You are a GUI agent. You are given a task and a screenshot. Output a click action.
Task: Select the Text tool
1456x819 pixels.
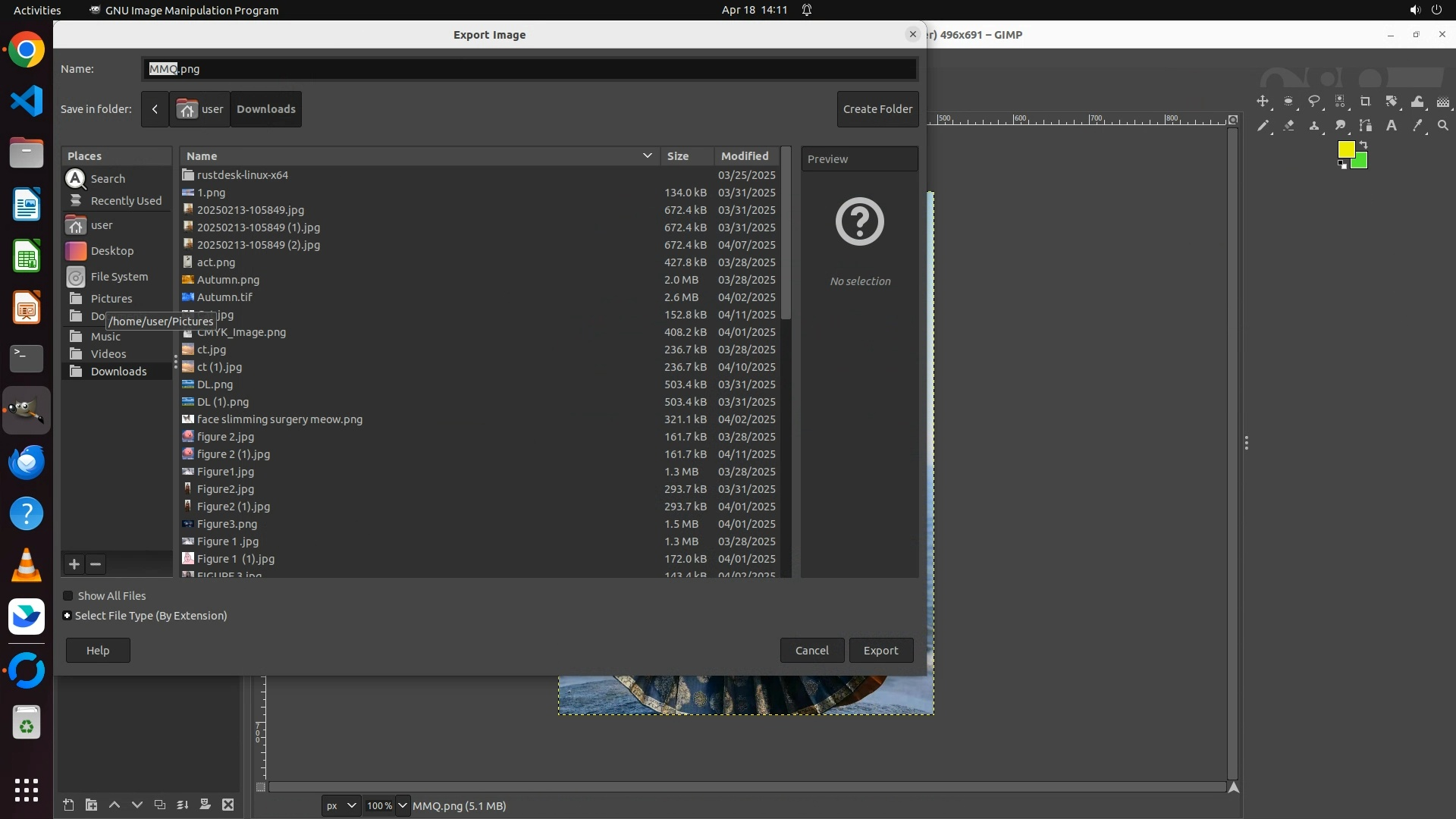pos(1392,126)
